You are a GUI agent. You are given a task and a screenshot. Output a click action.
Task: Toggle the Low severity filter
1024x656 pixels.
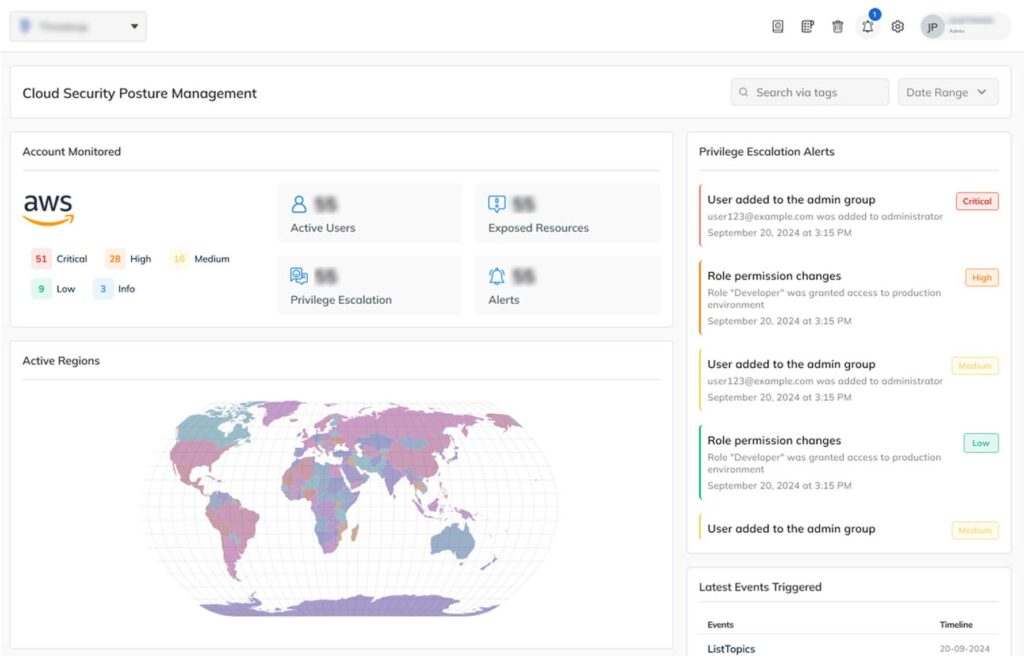click(x=52, y=288)
